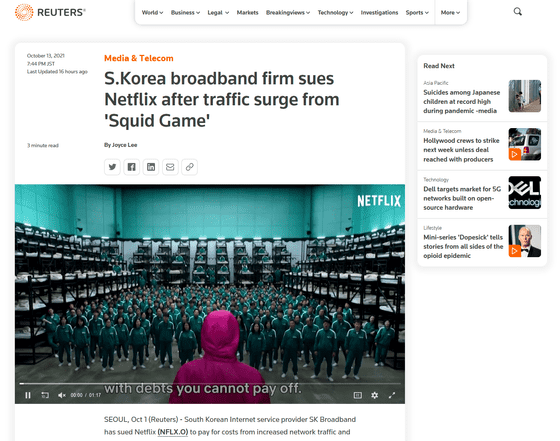Open the Dell logo thumbnail
Viewport: 560px width, 441px height.
click(525, 192)
